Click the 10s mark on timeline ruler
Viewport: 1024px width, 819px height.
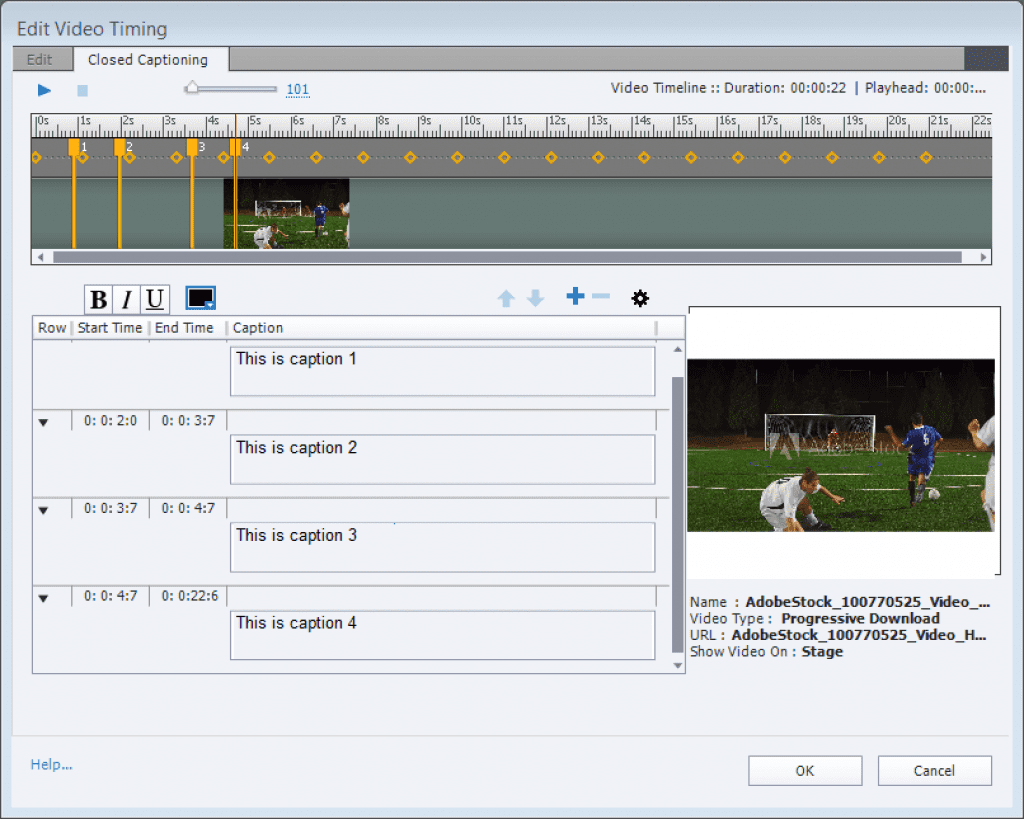pos(472,121)
